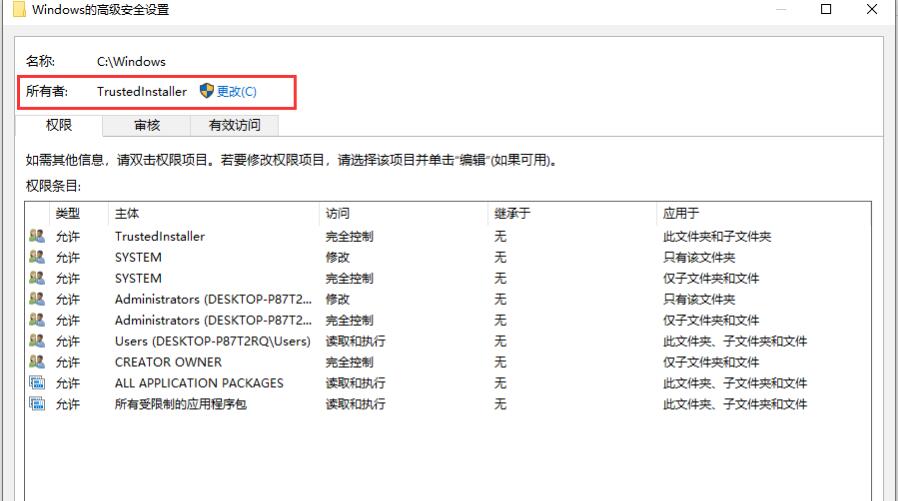
Task: Select the TrustedInstaller principal in the list
Action: (x=160, y=236)
